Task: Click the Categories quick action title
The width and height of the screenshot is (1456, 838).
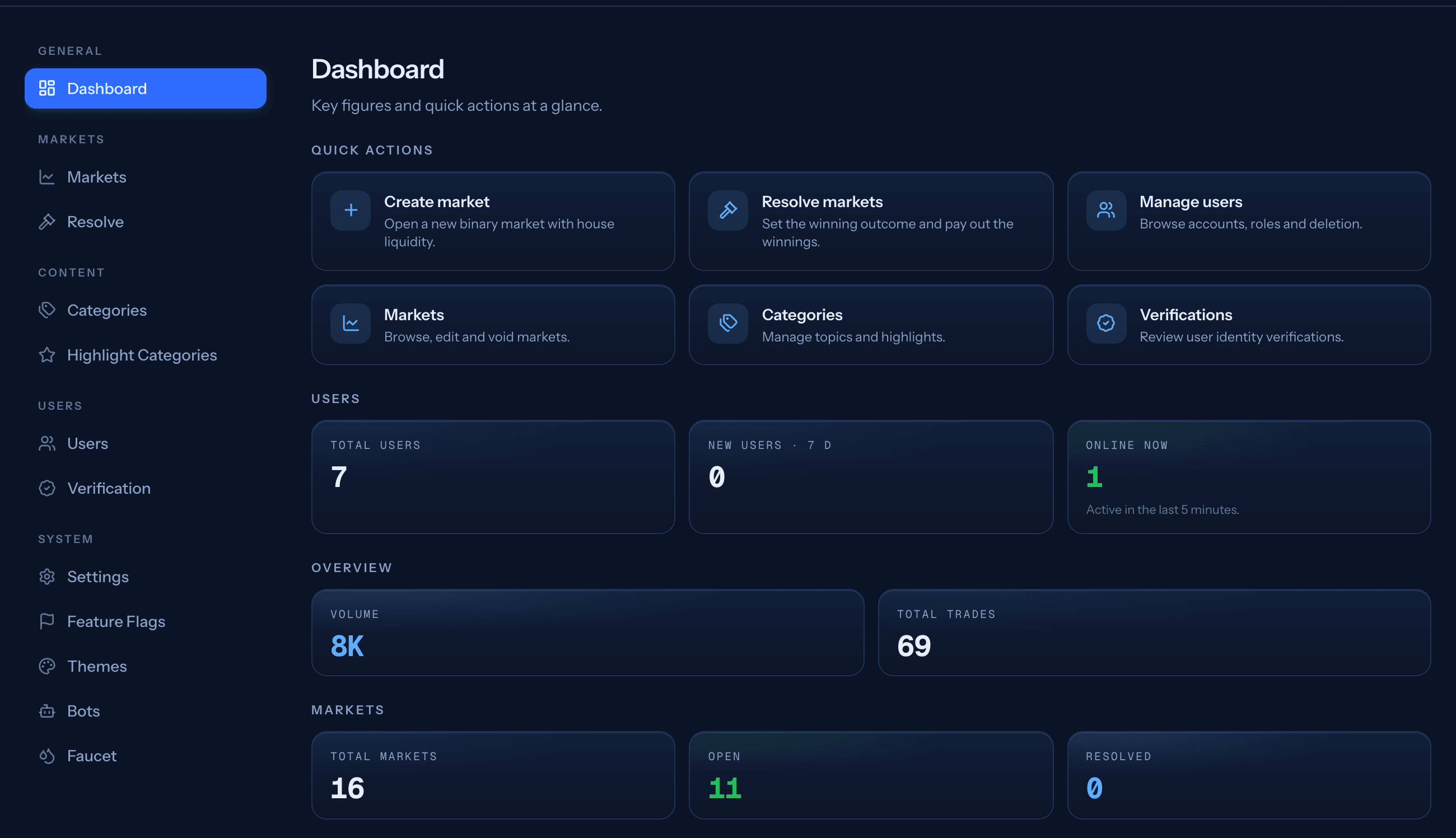Action: pyautogui.click(x=802, y=315)
